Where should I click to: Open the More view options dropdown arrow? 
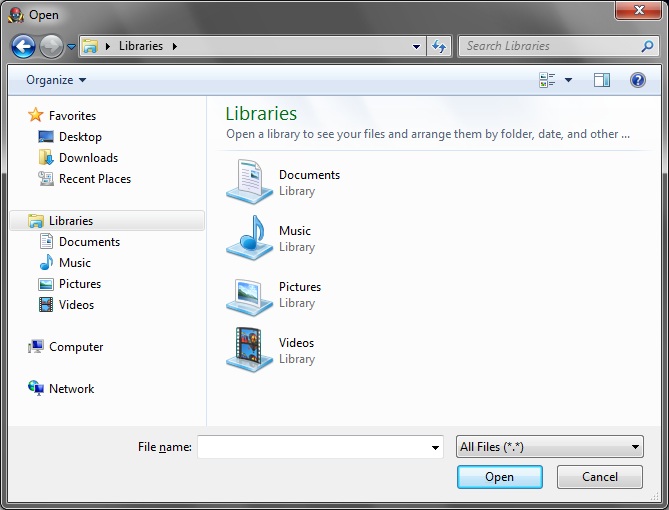coord(568,80)
